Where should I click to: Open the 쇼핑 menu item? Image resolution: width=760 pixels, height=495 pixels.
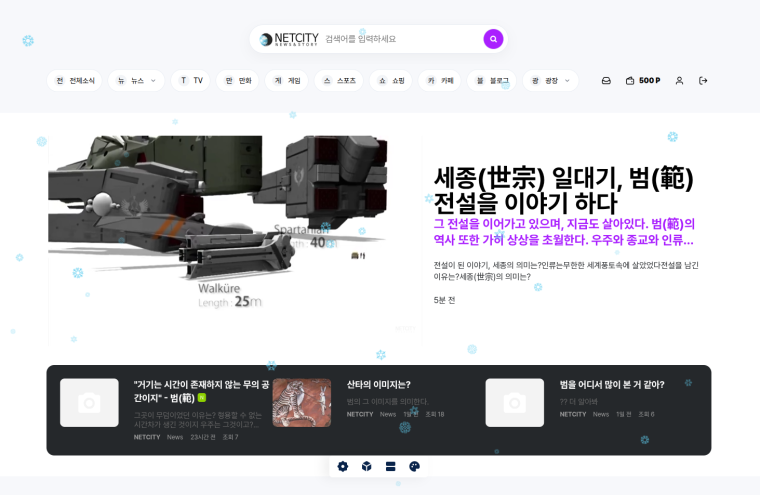tap(391, 81)
